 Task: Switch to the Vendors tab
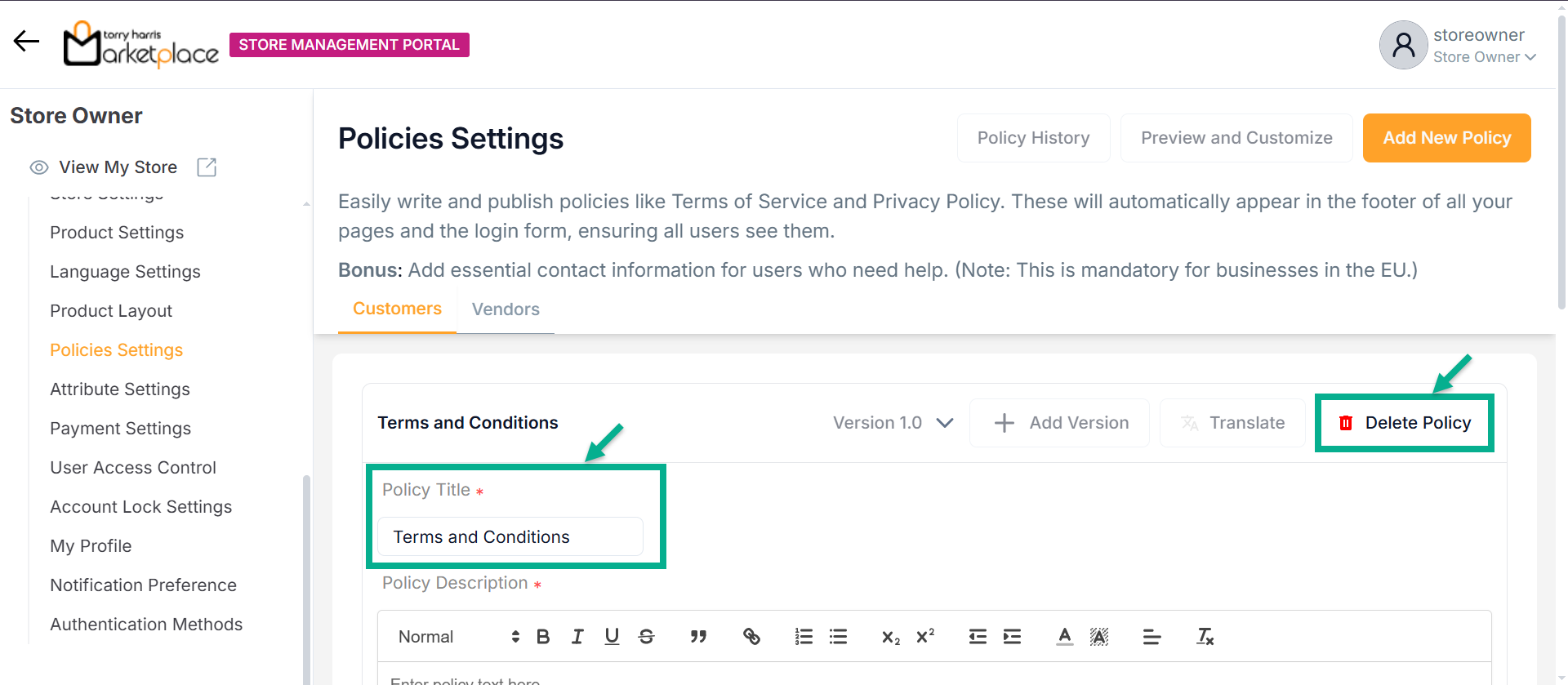(506, 309)
